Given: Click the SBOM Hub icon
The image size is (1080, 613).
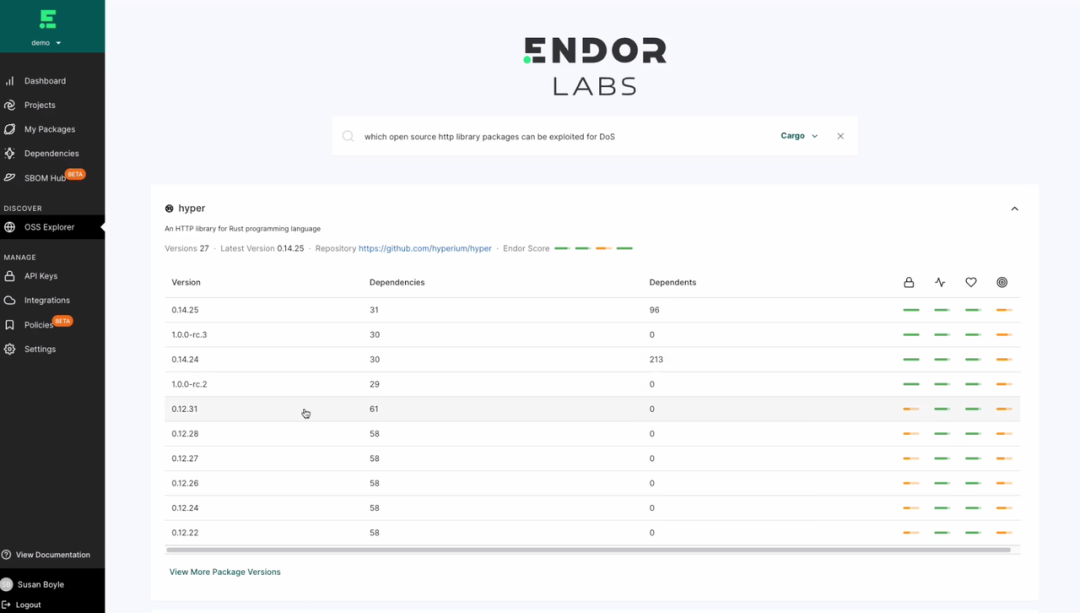Looking at the screenshot, I should (10, 178).
